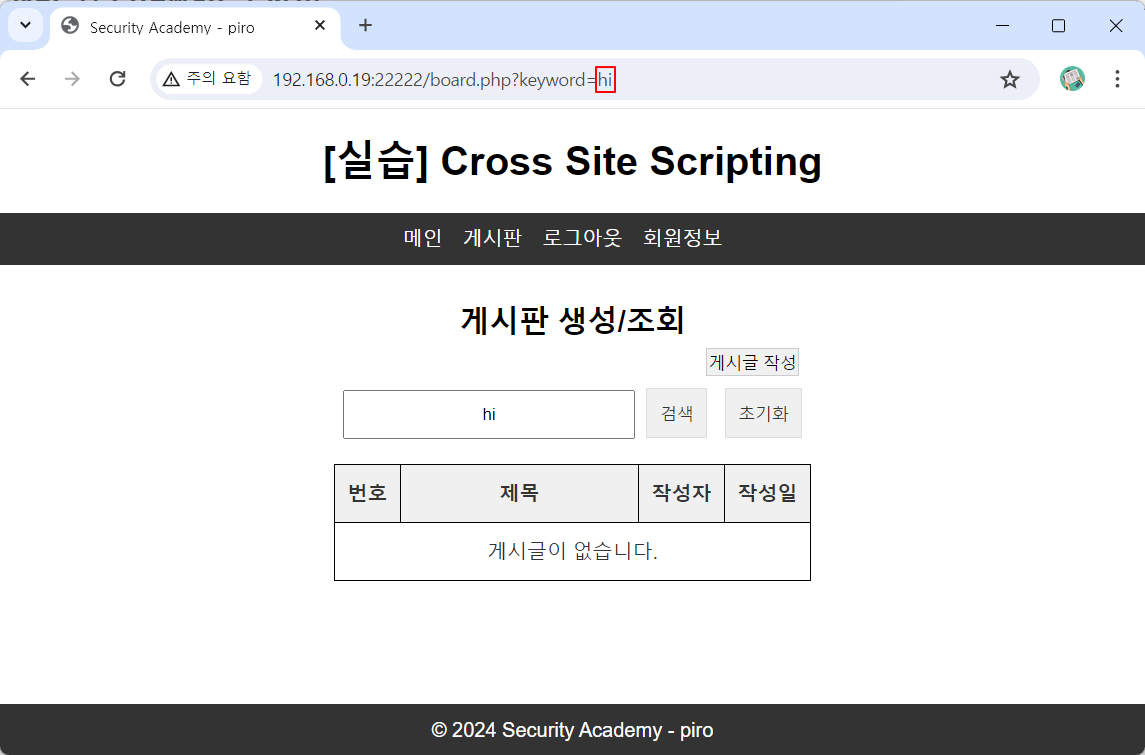1145x755 pixels.
Task: Maximize the Chrome window
Action: (x=1058, y=26)
